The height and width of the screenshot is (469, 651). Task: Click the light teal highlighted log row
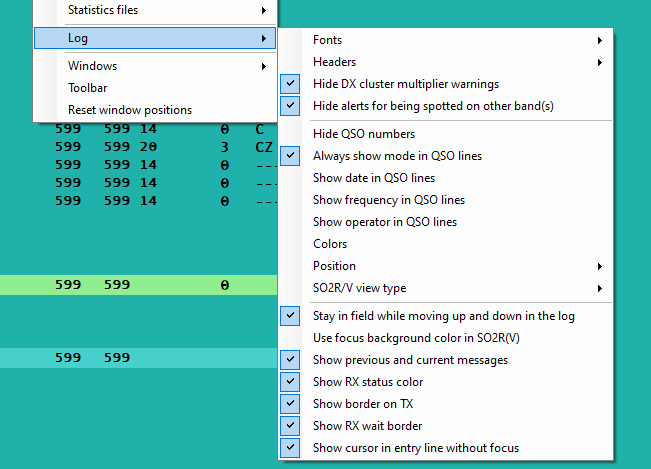[x=139, y=358]
